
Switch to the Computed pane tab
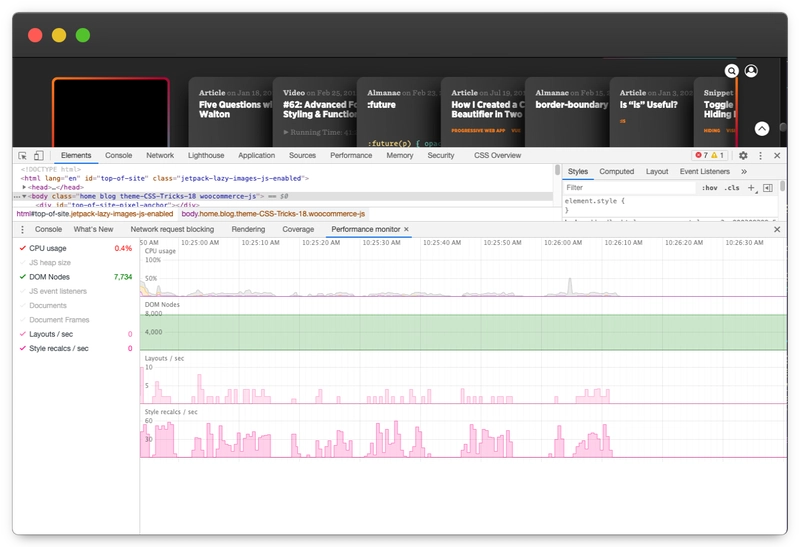(616, 171)
